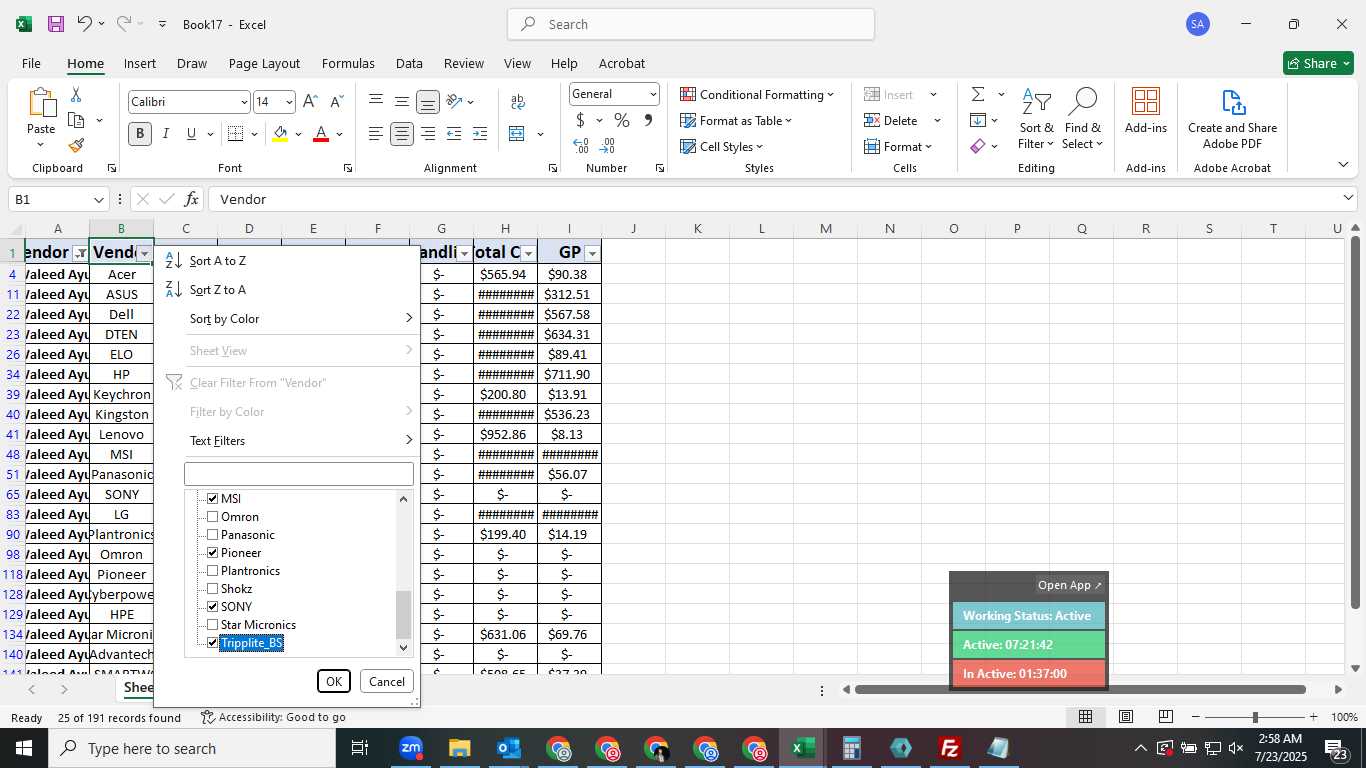
Task: Increase decimal places icon
Action: point(581,146)
